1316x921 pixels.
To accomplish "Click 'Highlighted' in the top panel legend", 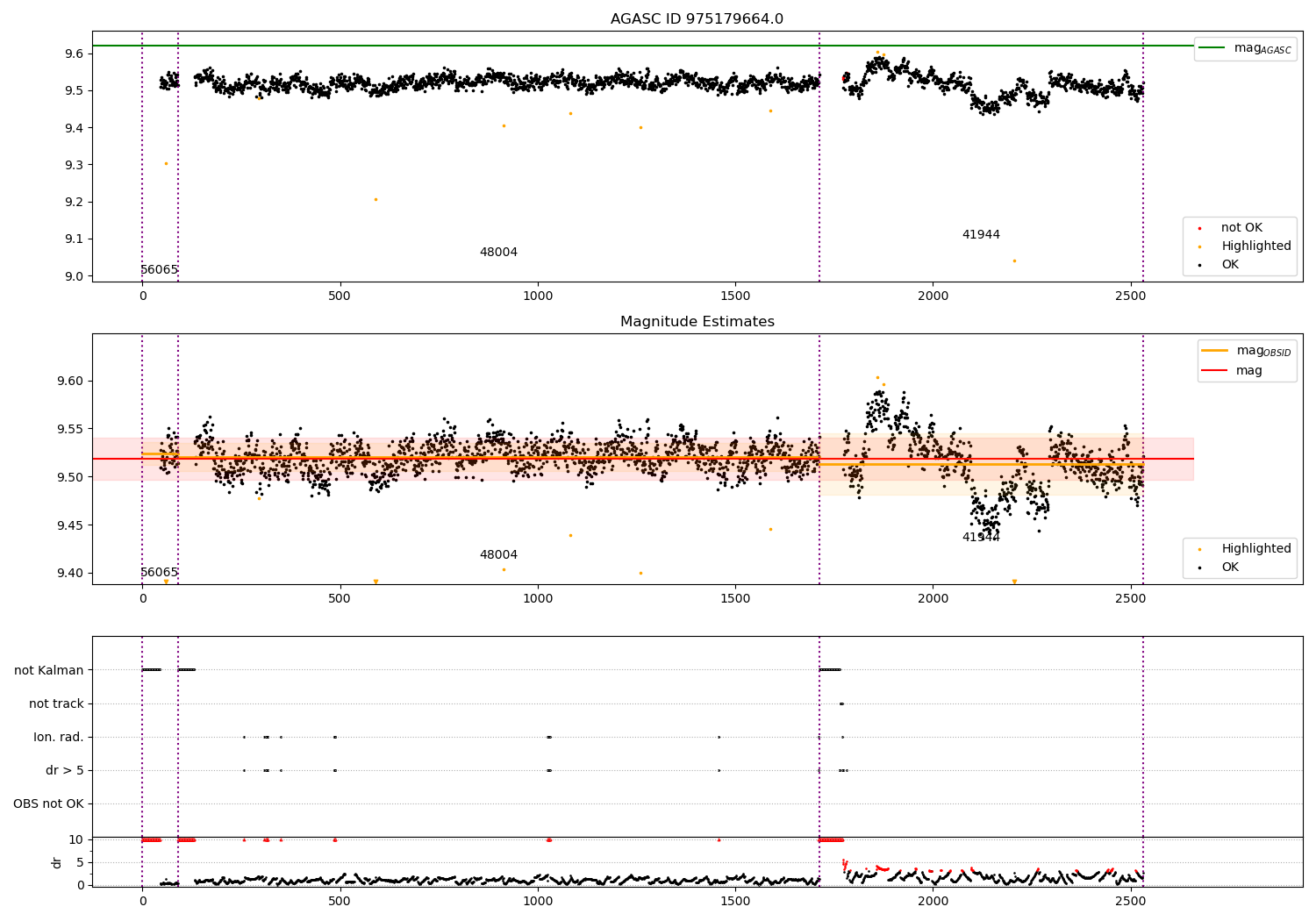I will coord(1256,246).
